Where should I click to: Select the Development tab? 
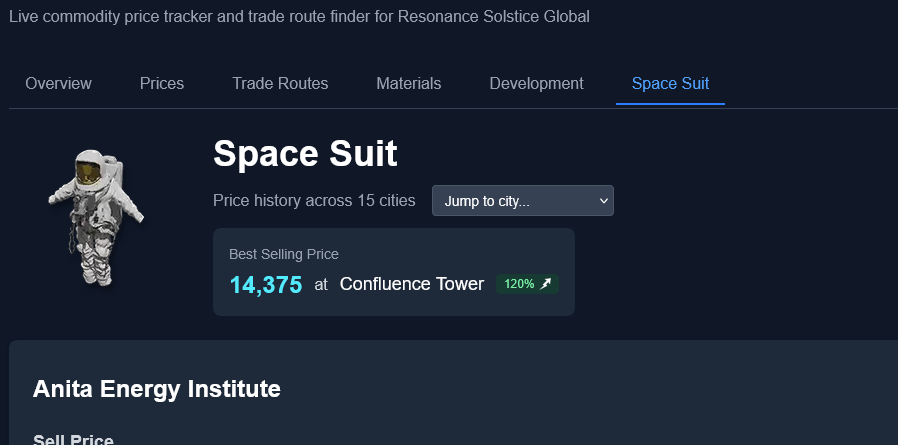coord(536,84)
